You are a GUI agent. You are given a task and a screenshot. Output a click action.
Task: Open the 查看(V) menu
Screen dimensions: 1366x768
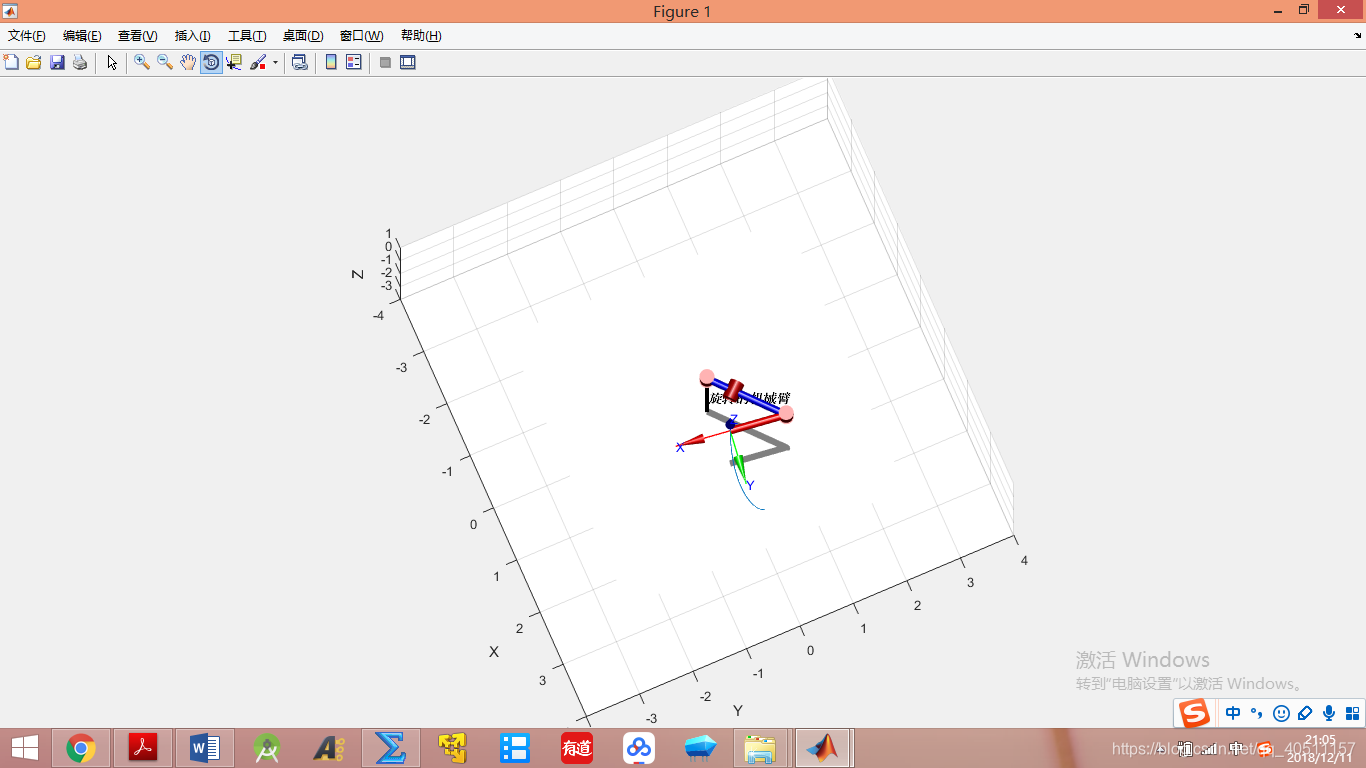coord(138,36)
